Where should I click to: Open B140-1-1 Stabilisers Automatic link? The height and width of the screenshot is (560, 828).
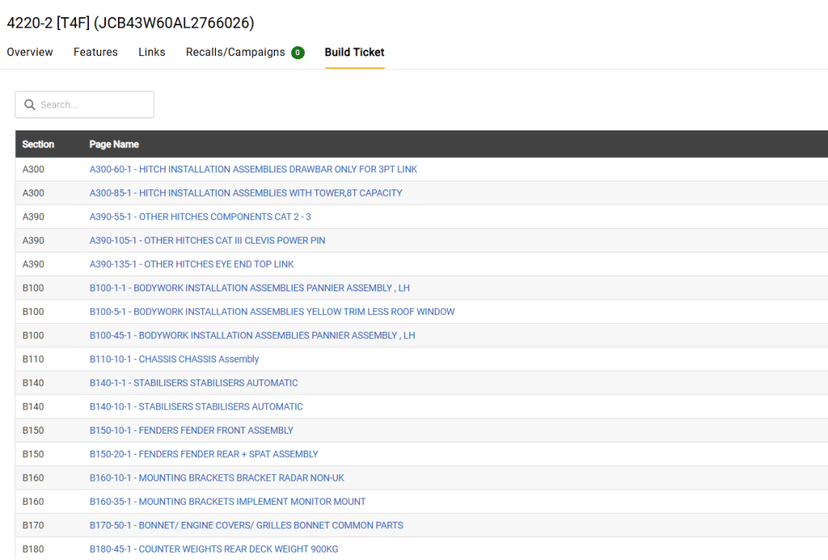coord(194,383)
